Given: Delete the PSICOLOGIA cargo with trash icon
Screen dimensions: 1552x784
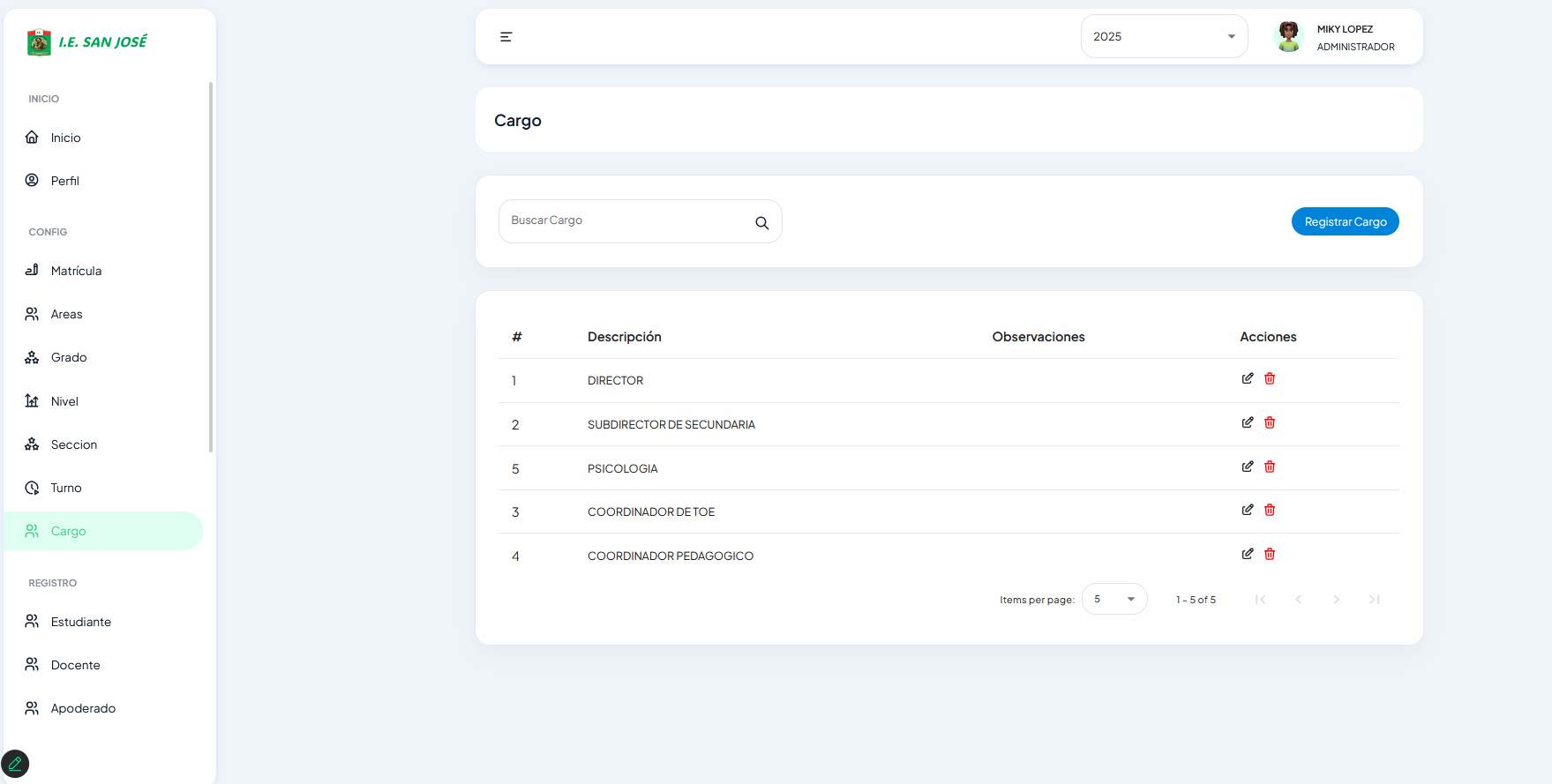Looking at the screenshot, I should (x=1270, y=467).
